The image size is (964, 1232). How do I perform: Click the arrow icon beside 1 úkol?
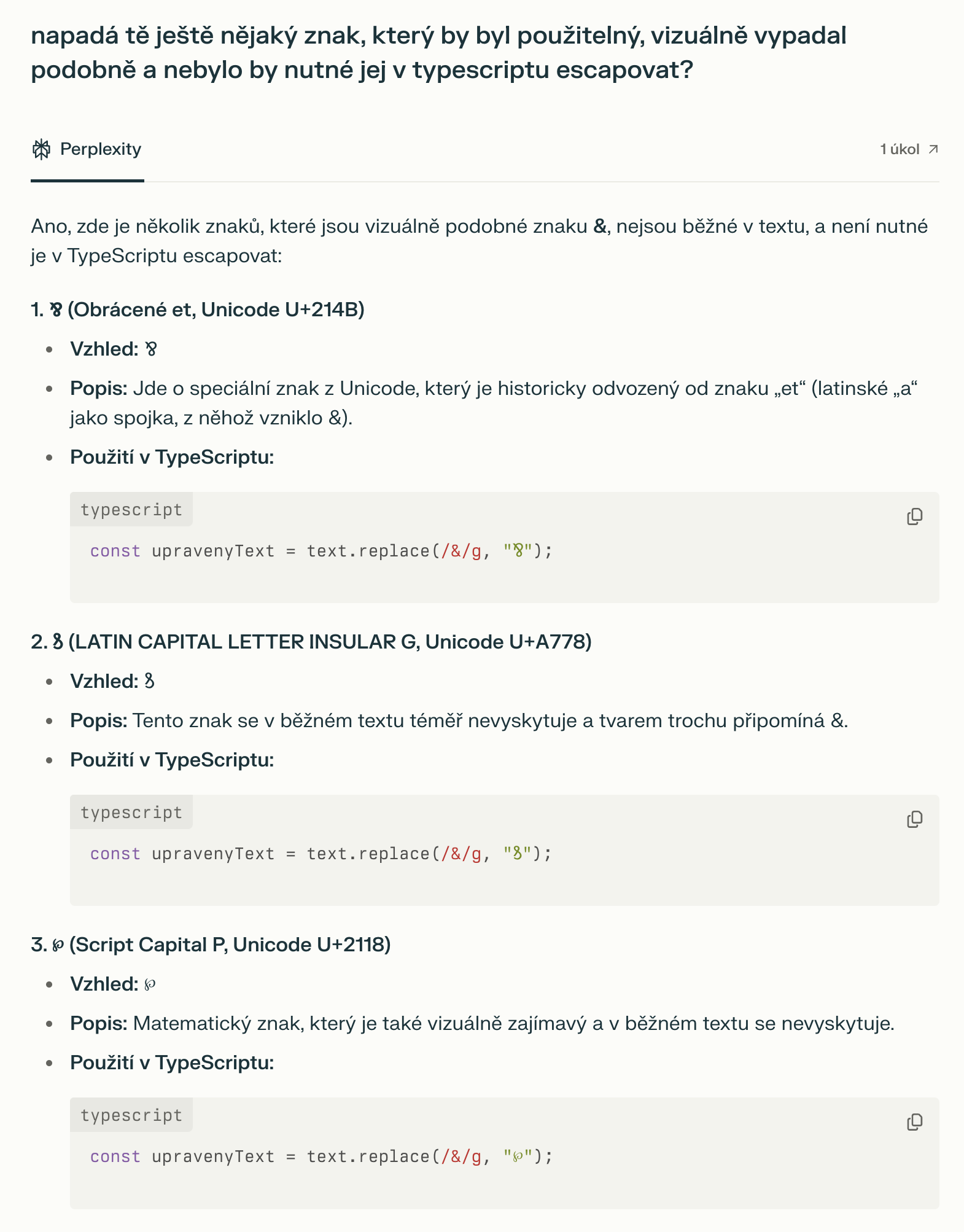tap(933, 149)
